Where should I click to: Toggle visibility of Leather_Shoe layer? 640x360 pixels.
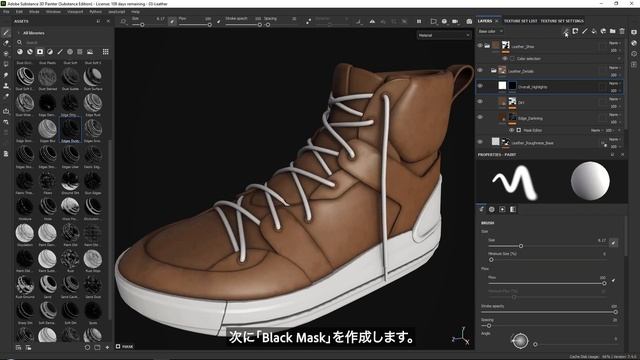click(x=480, y=46)
